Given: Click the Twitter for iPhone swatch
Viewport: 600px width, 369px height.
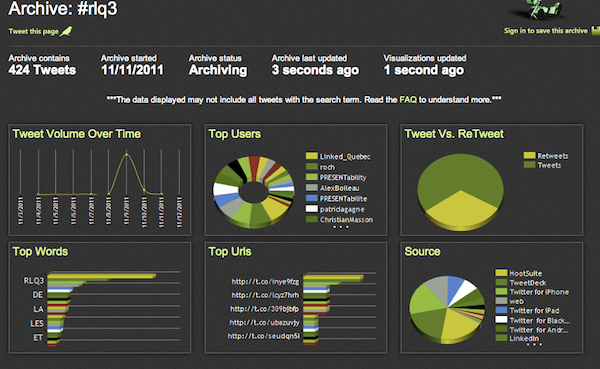Looking at the screenshot, I should tap(501, 292).
